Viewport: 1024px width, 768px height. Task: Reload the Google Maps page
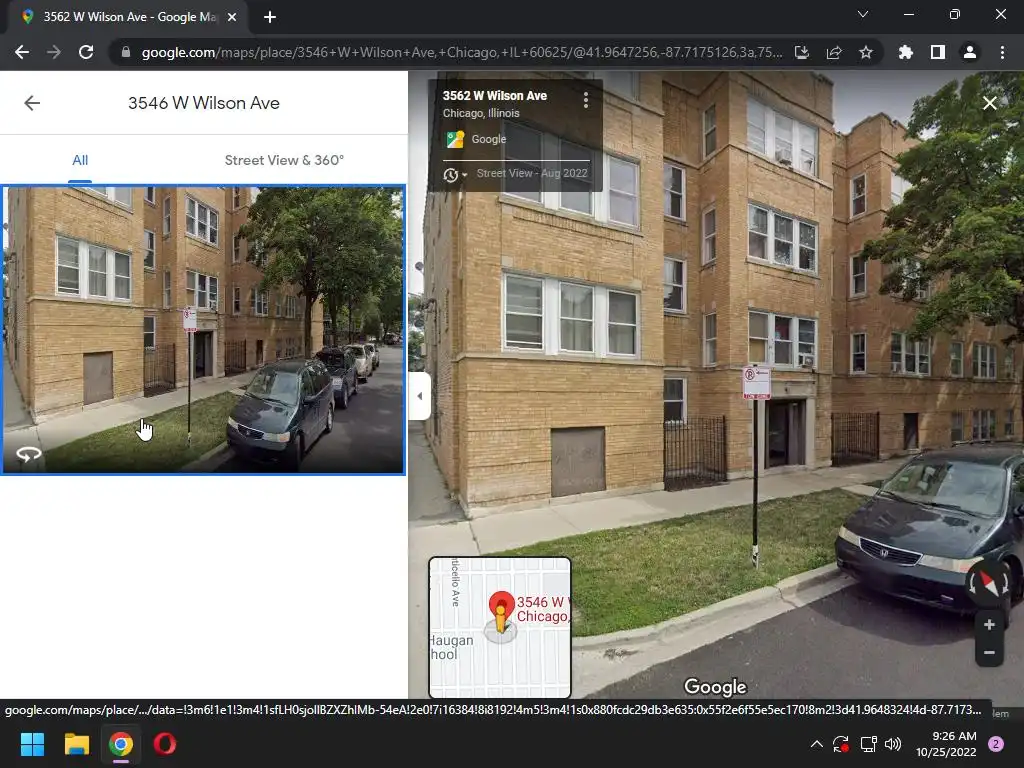[86, 52]
